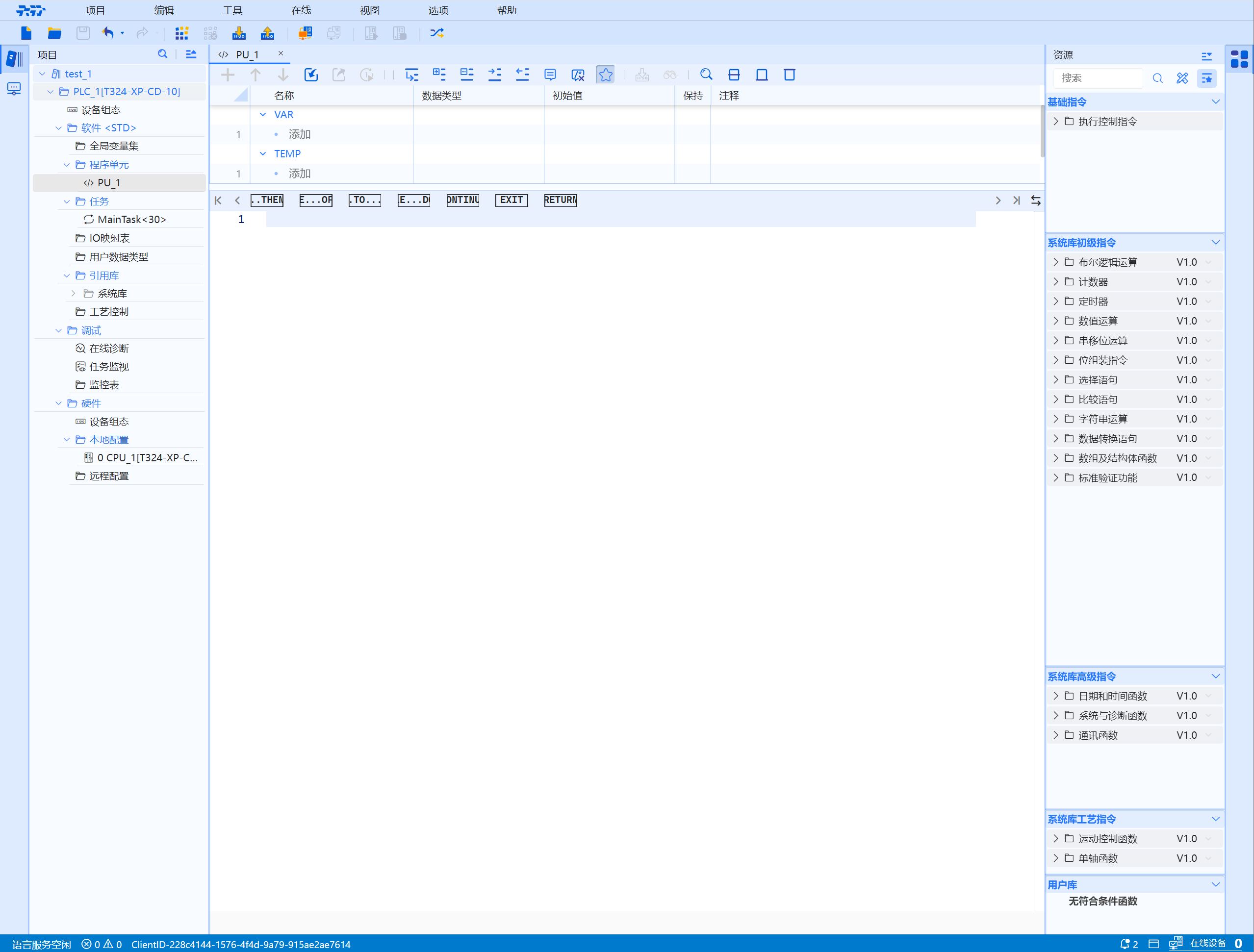Click the shuffle arrows icon in the toolbar
Screen dimensions: 1254x952
coord(436,33)
